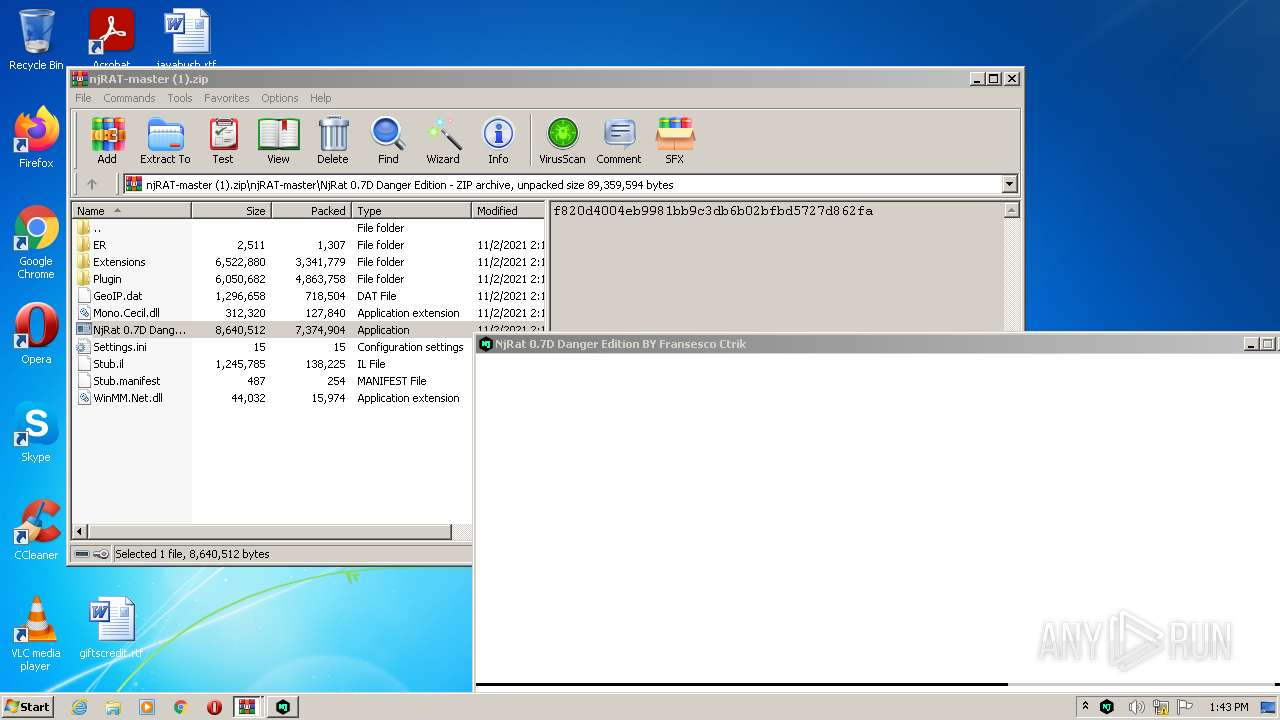Open Google Chrome desktop shortcut
1280x720 pixels.
pos(36,243)
